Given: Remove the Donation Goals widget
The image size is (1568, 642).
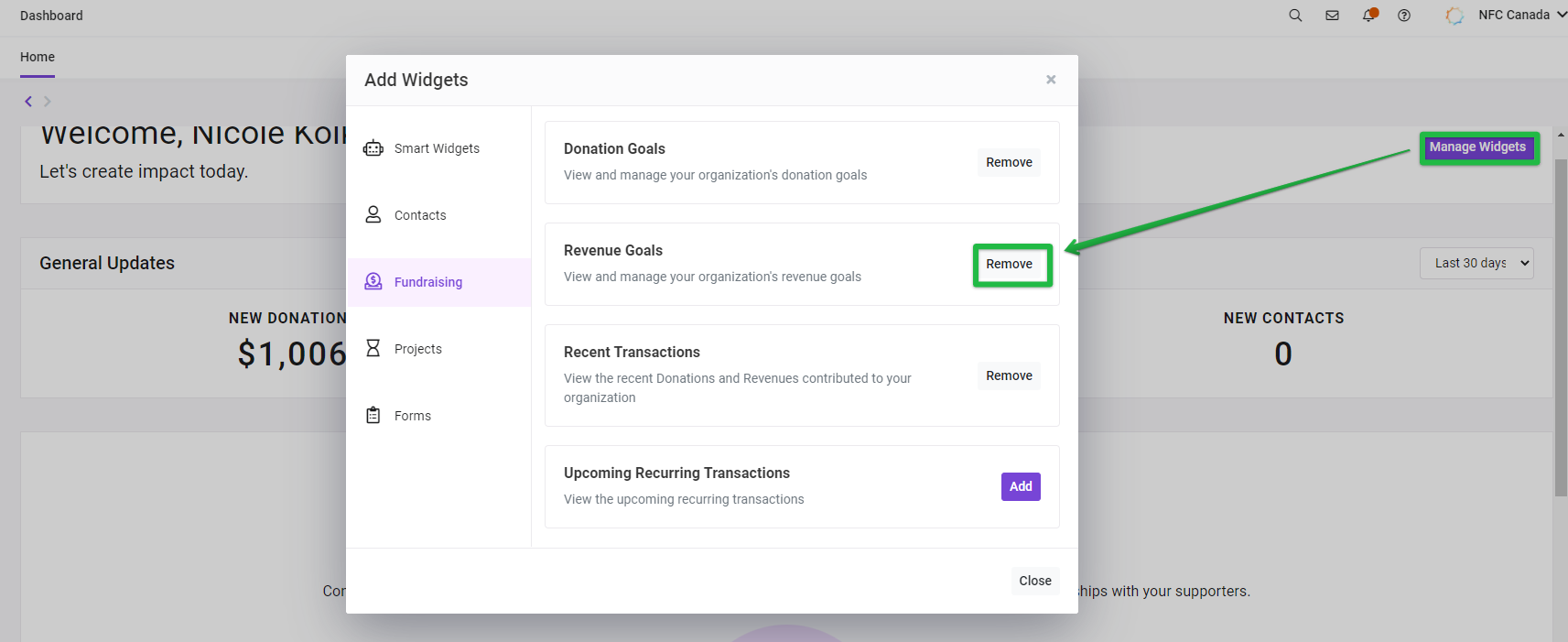Looking at the screenshot, I should 1009,162.
